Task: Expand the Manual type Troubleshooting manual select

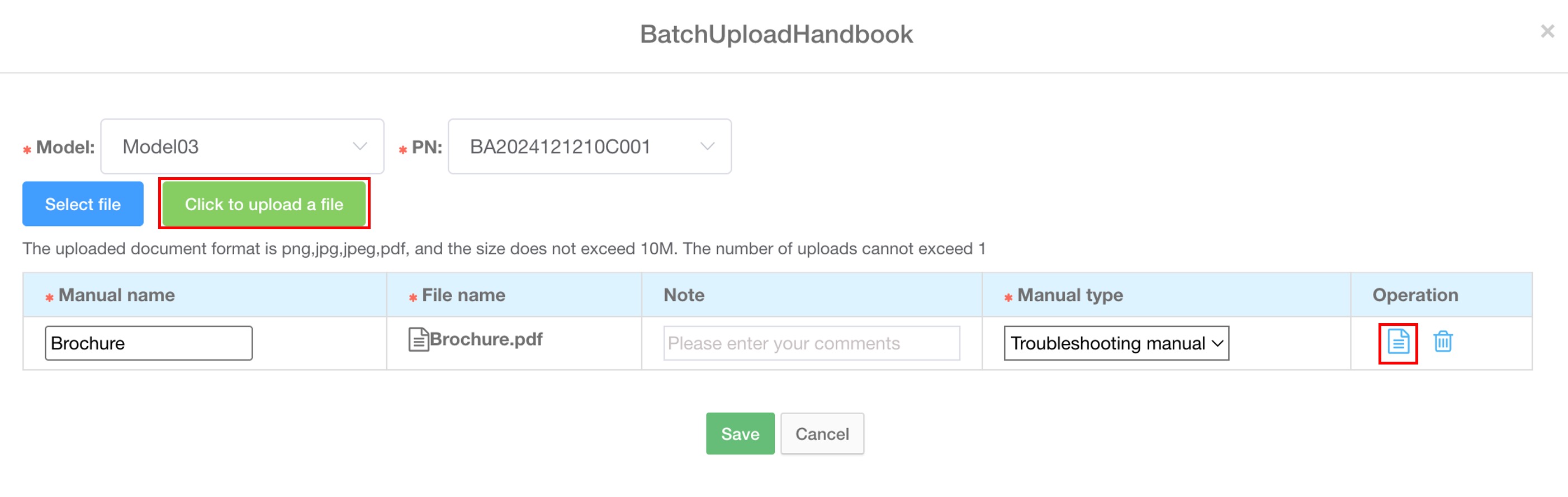Action: pos(1116,343)
